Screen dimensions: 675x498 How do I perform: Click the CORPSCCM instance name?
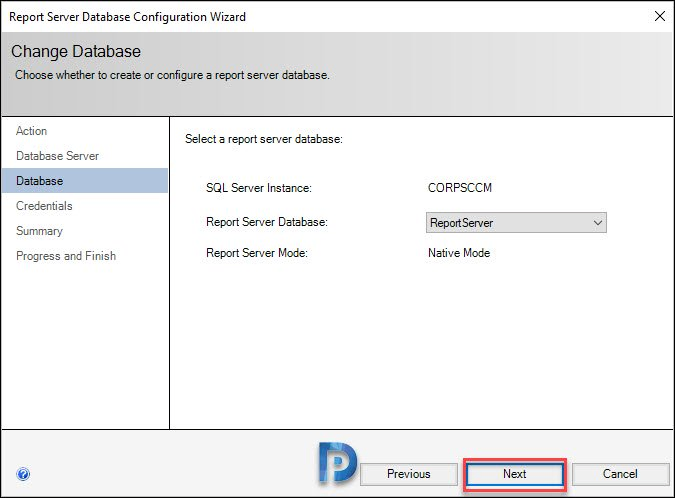(460, 188)
